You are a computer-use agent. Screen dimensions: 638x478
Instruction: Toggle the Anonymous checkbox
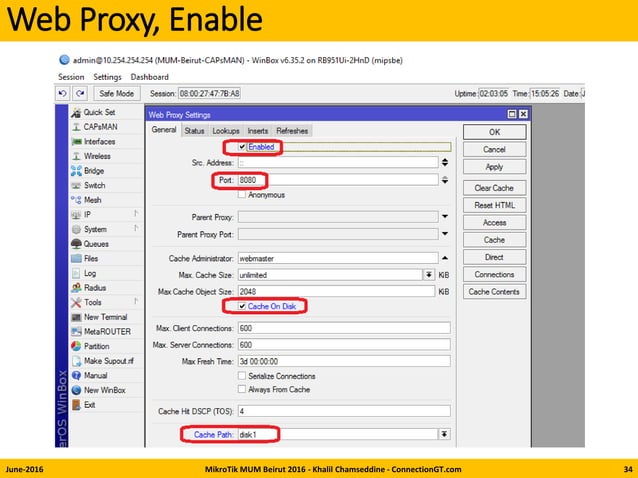(242, 194)
